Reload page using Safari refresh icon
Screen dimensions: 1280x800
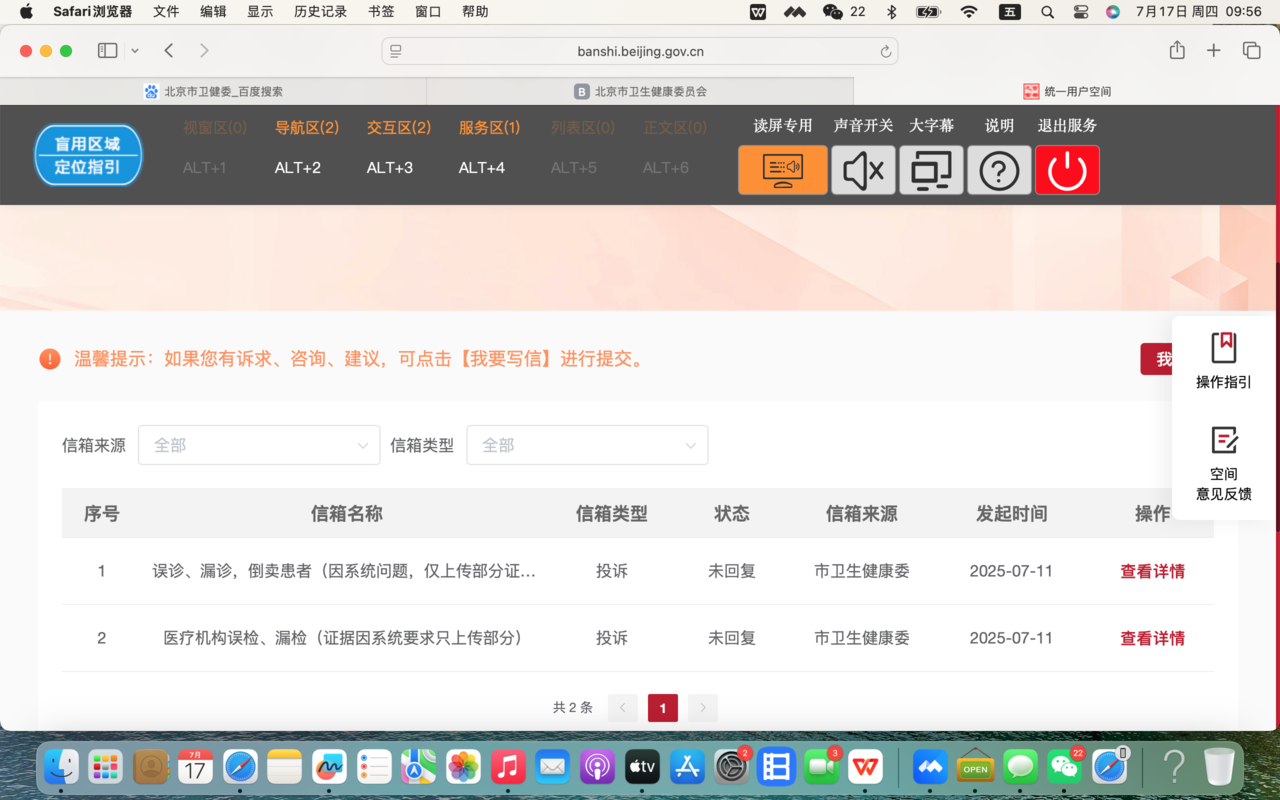click(x=885, y=51)
